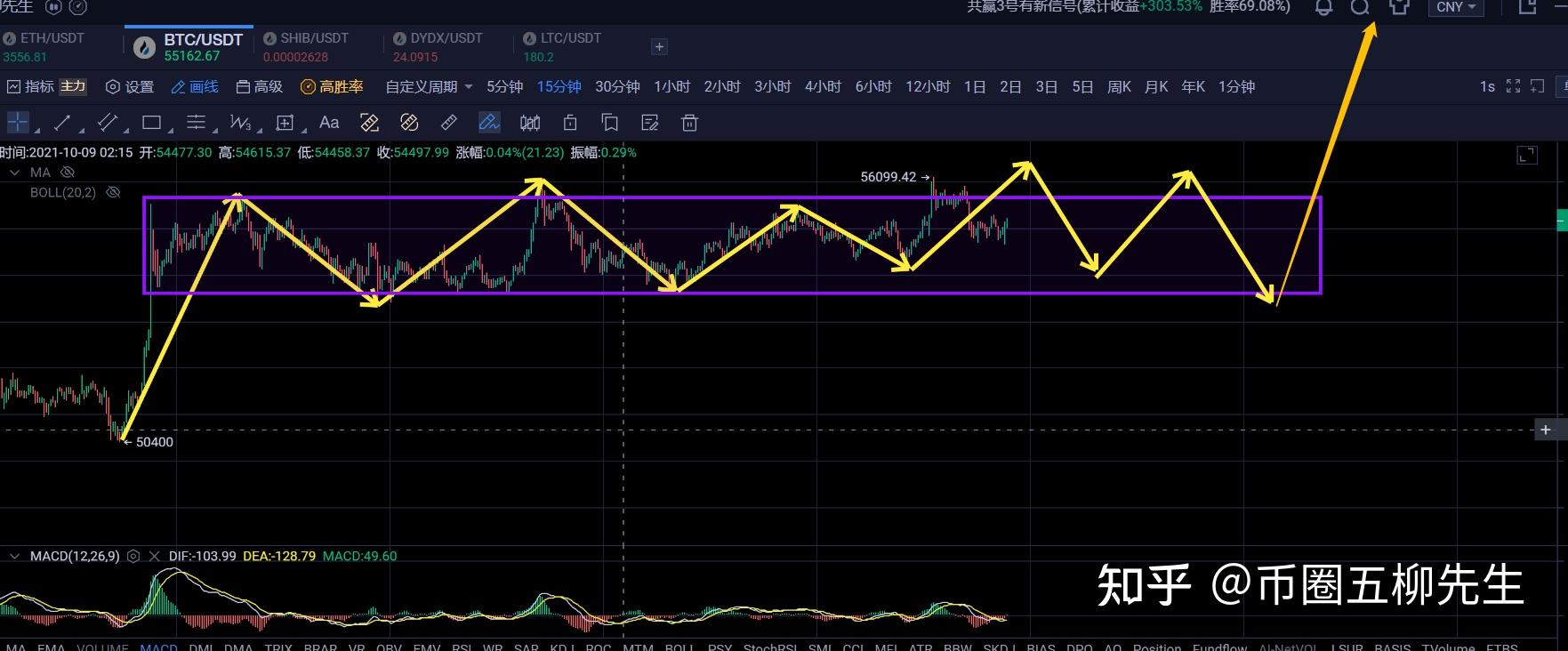This screenshot has height=651, width=1568.
Task: Select the 12小时 timeframe
Action: click(x=928, y=86)
